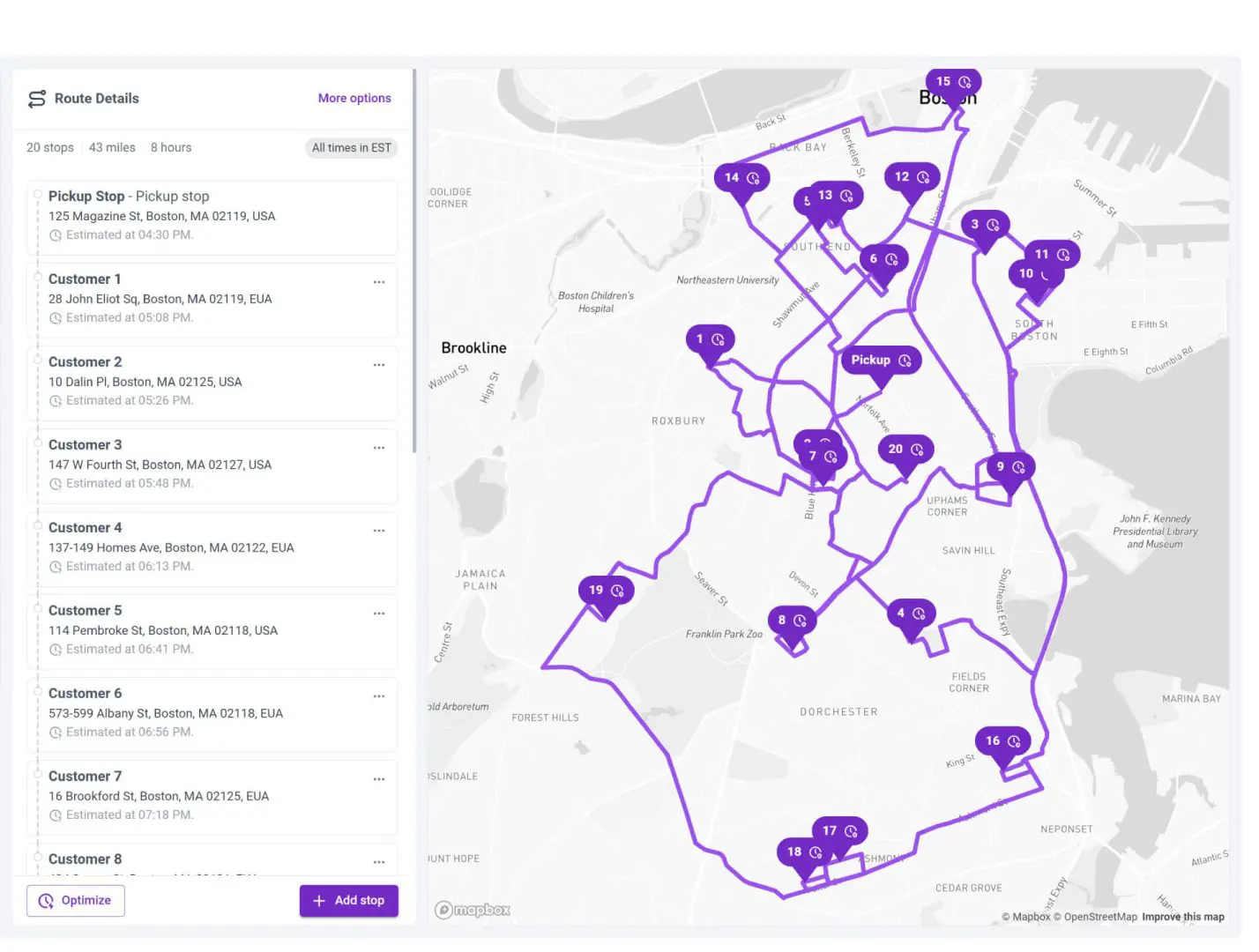Viewport: 1259px width, 952px height.
Task: Click map marker 12
Action: [x=912, y=177]
